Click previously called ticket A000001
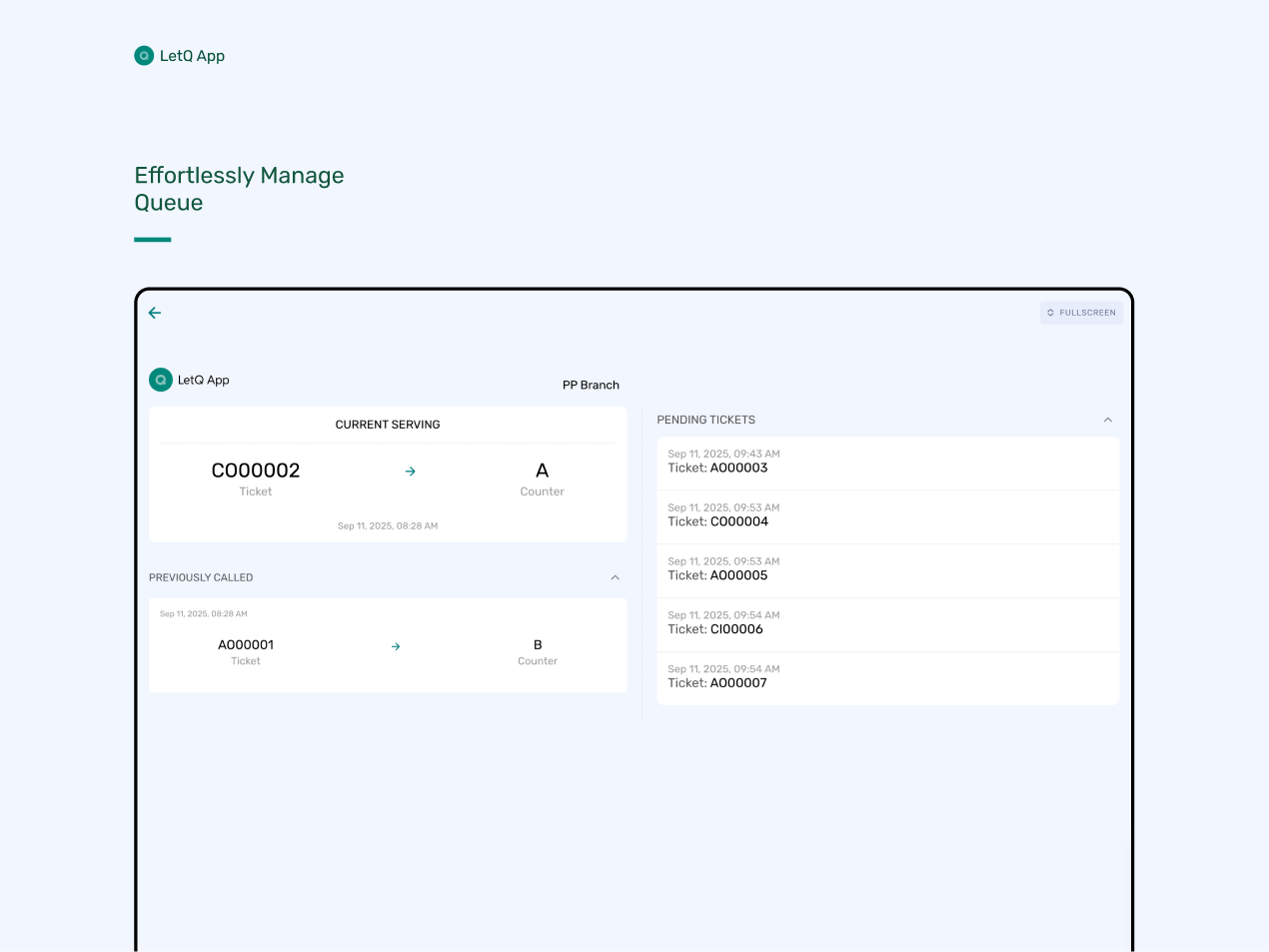Image resolution: width=1269 pixels, height=952 pixels. [246, 645]
